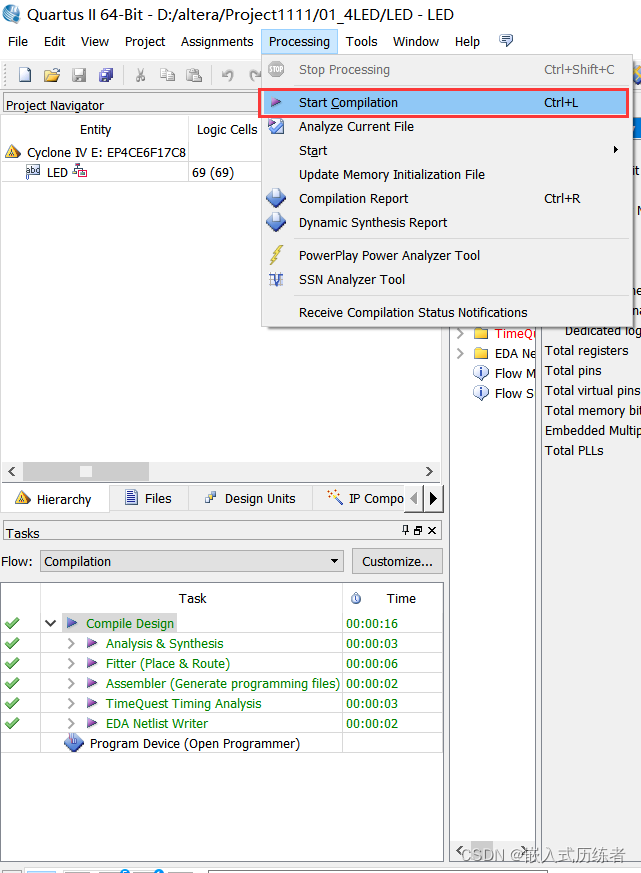Click the Flow Suppressed Messages info icon
Viewport: 641px width, 873px height.
coord(481,393)
